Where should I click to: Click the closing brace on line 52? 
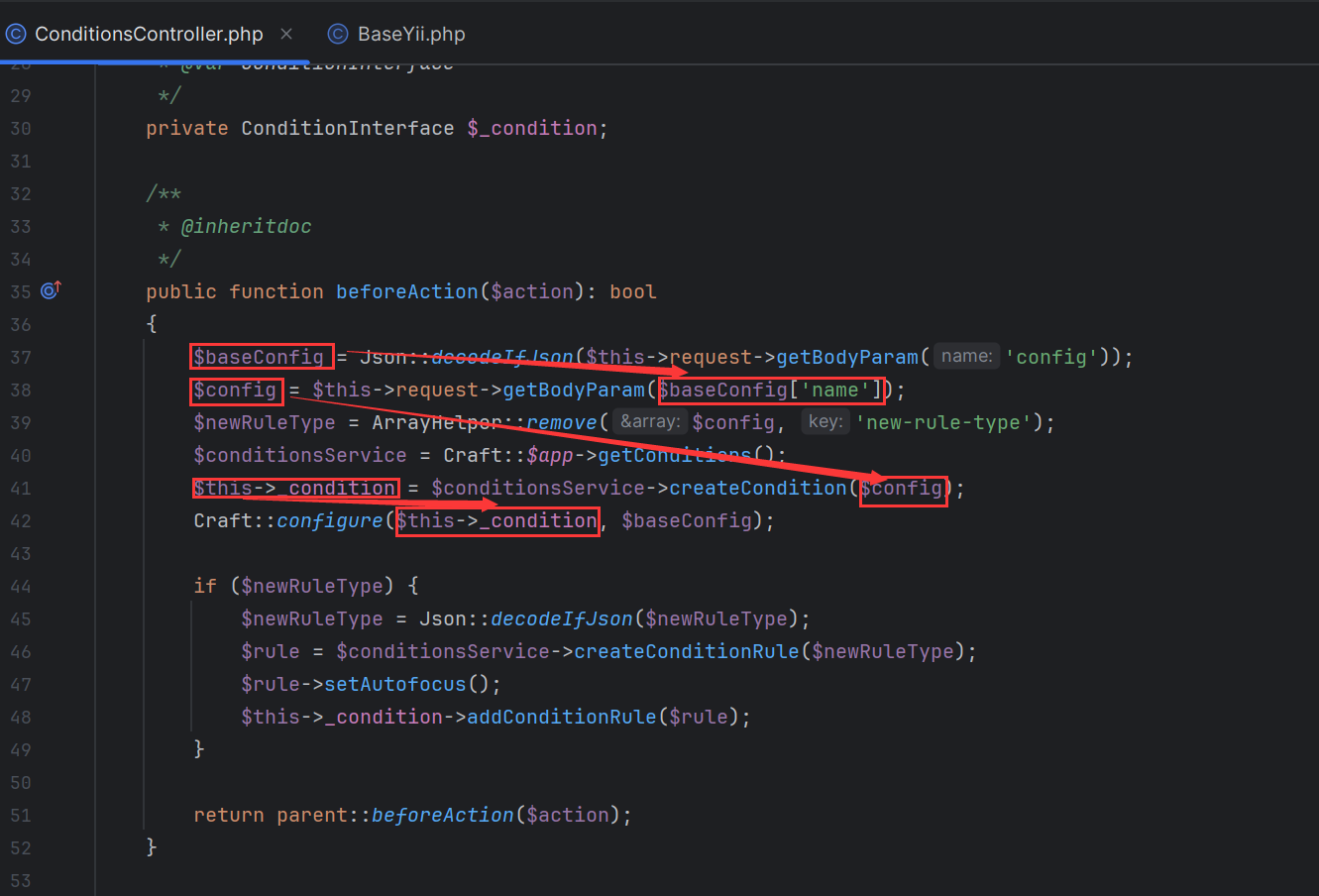(152, 846)
